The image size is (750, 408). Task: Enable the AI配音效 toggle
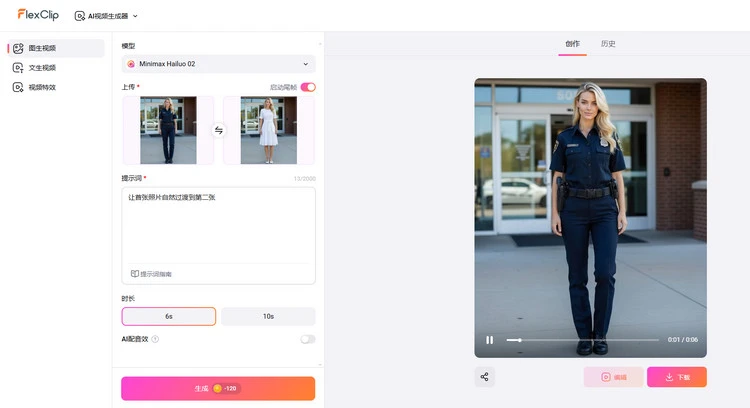click(308, 339)
